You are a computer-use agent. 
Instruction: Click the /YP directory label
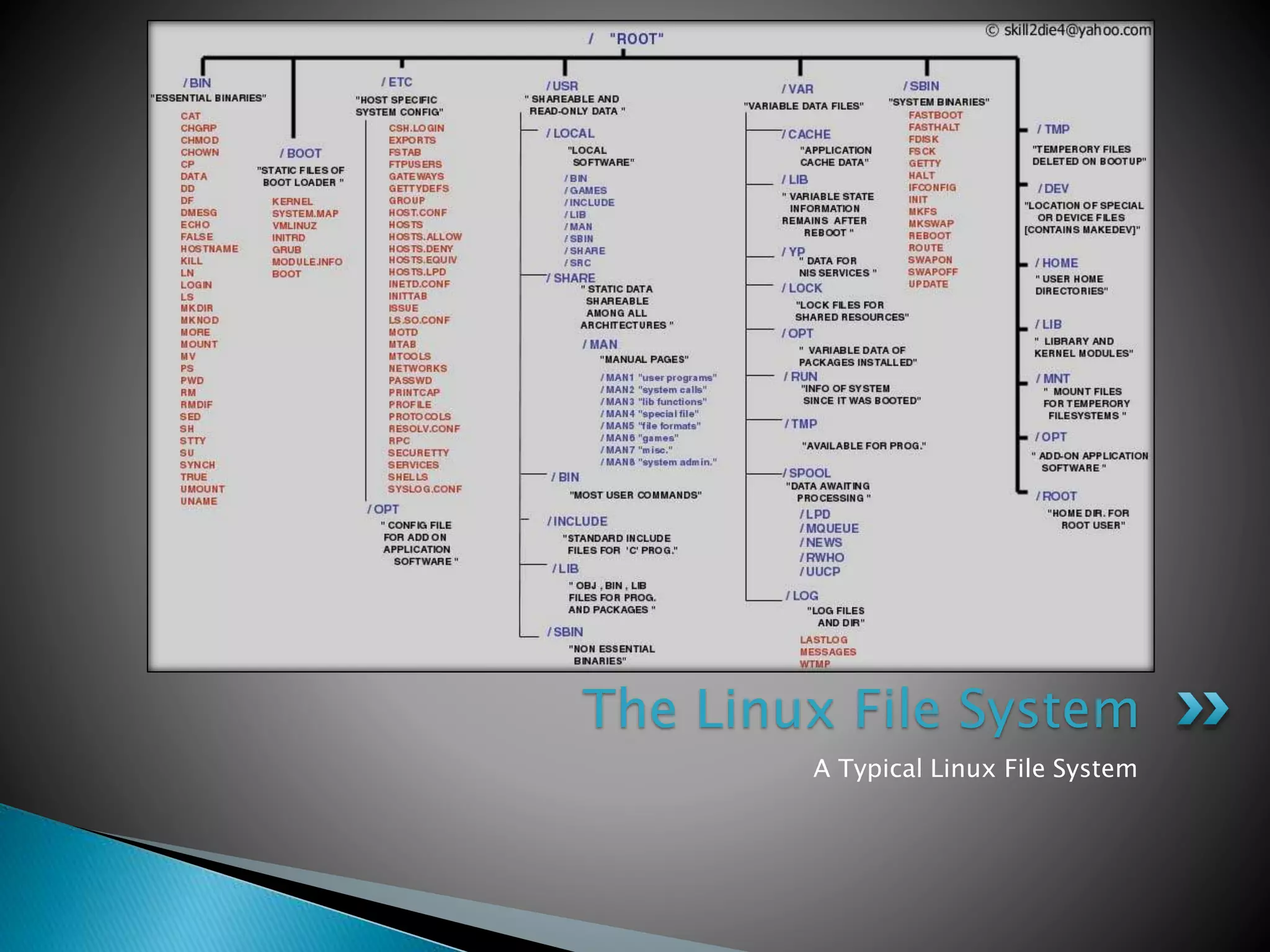[x=793, y=252]
